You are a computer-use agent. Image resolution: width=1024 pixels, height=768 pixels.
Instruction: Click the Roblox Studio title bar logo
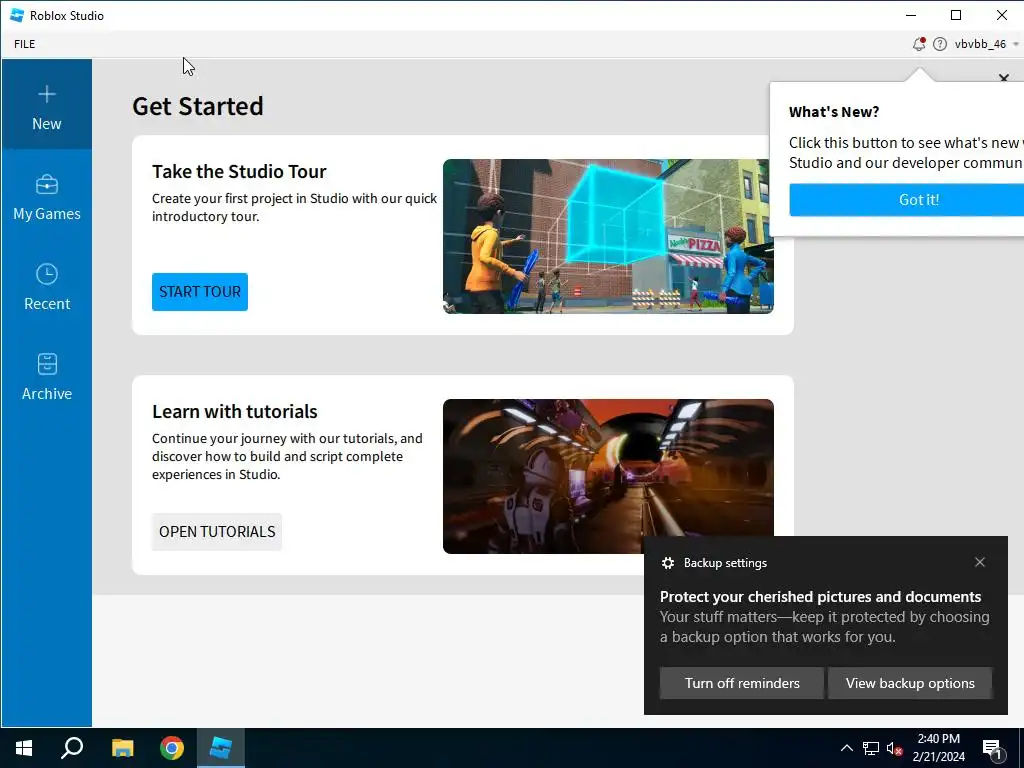(17, 15)
